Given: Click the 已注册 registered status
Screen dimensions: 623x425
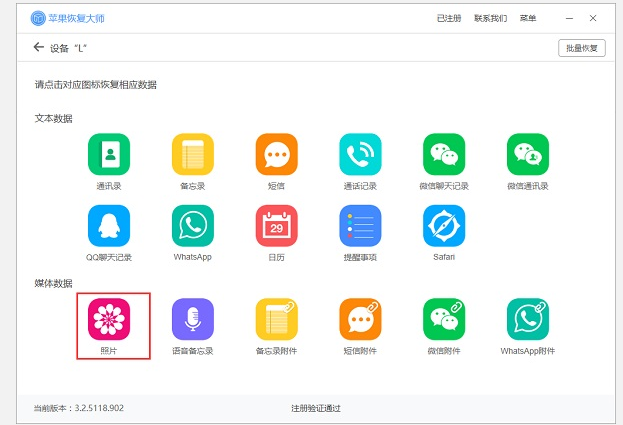Looking at the screenshot, I should [x=449, y=18].
